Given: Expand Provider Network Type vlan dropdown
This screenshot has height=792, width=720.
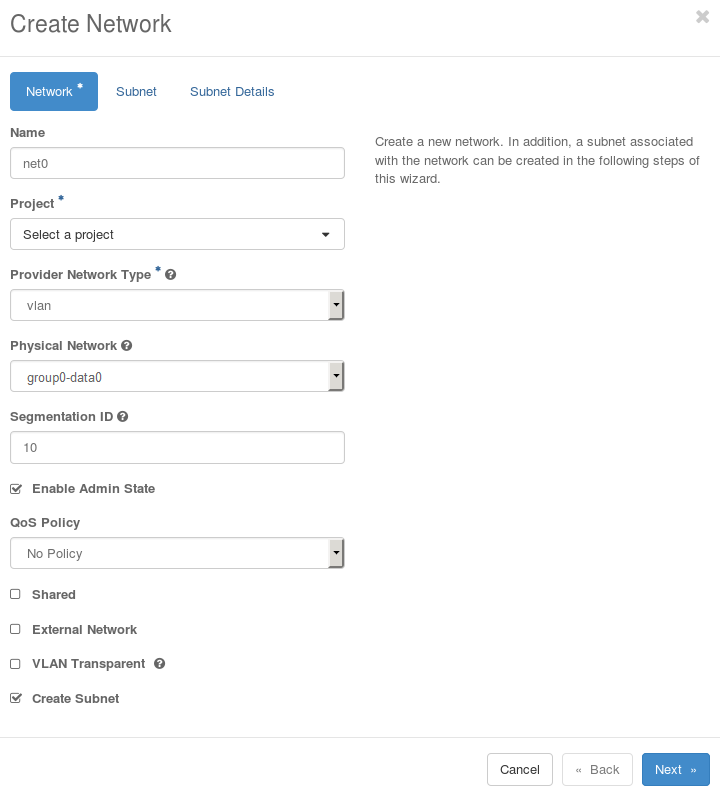Looking at the screenshot, I should 177,305.
